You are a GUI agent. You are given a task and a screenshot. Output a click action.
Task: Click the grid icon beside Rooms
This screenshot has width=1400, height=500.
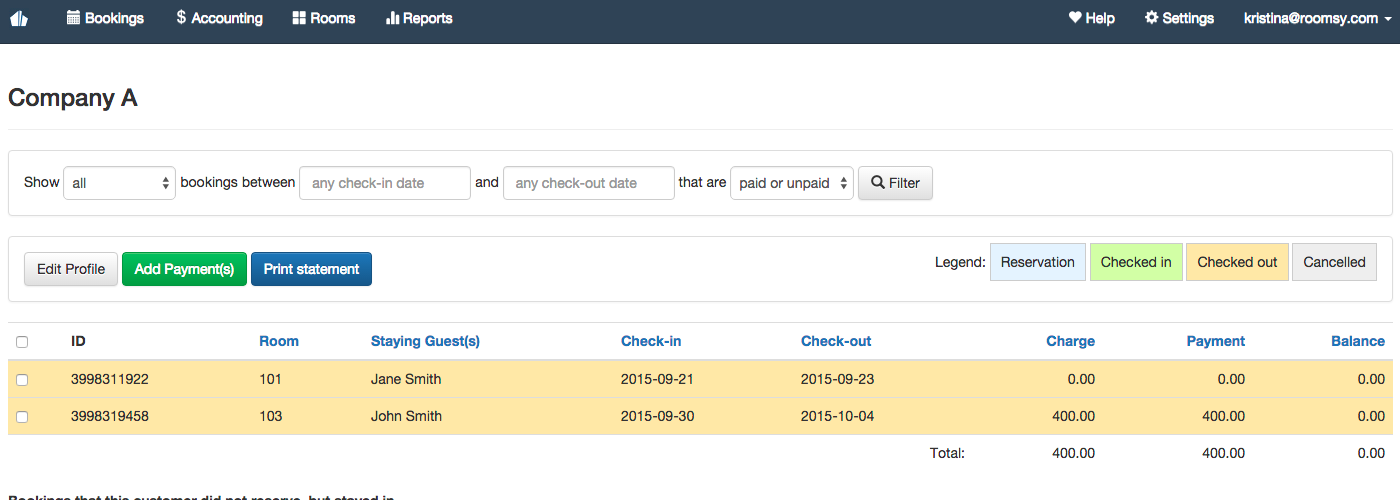pos(299,18)
